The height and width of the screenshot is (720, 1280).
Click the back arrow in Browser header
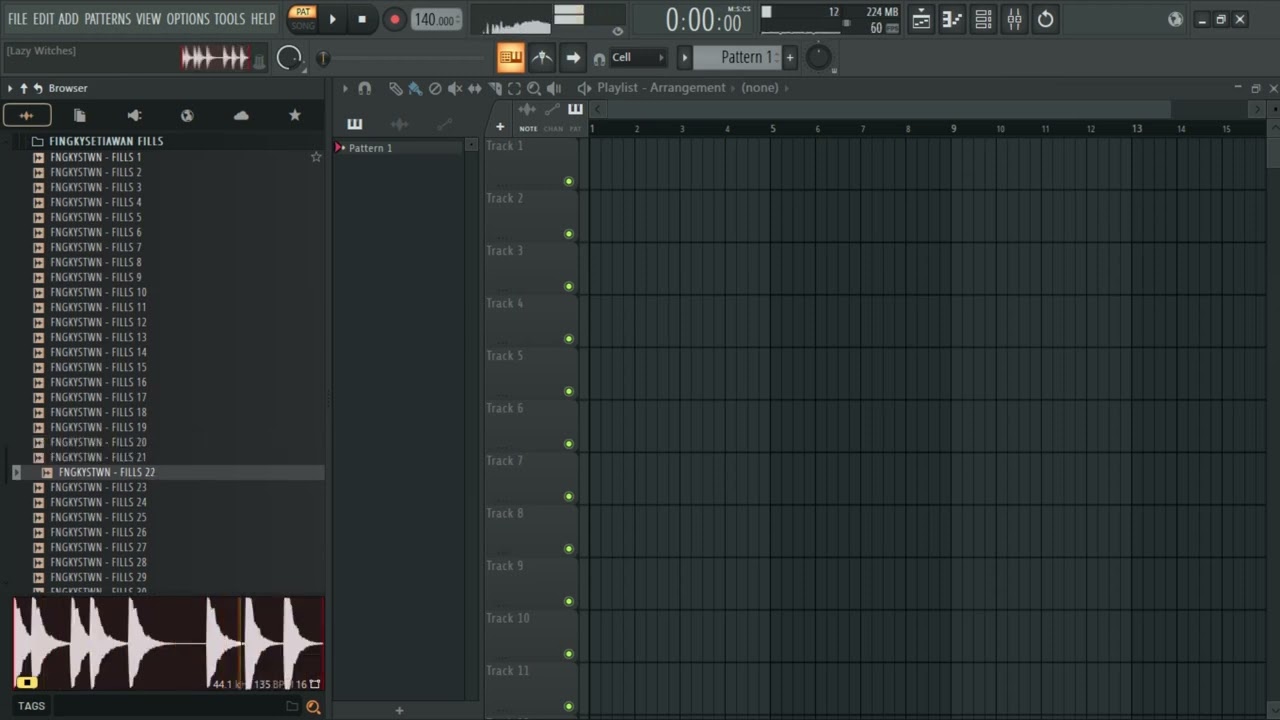point(38,88)
